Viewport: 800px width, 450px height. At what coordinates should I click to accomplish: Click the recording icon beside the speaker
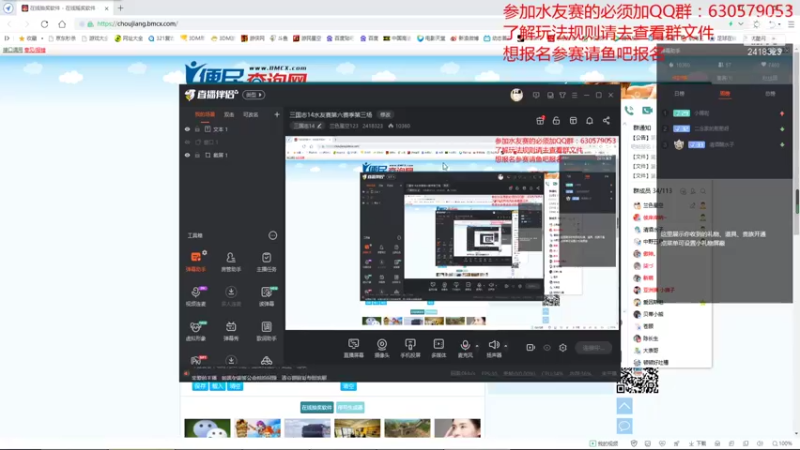pyautogui.click(x=531, y=347)
